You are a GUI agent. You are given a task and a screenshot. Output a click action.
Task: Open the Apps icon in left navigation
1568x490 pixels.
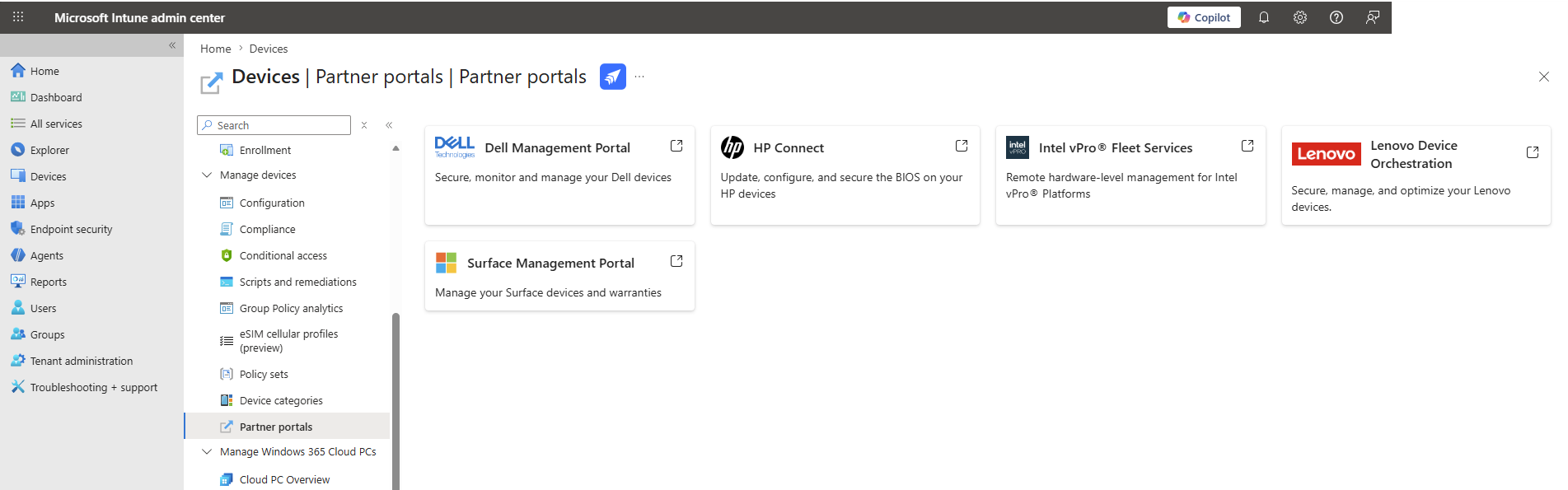pyautogui.click(x=18, y=203)
